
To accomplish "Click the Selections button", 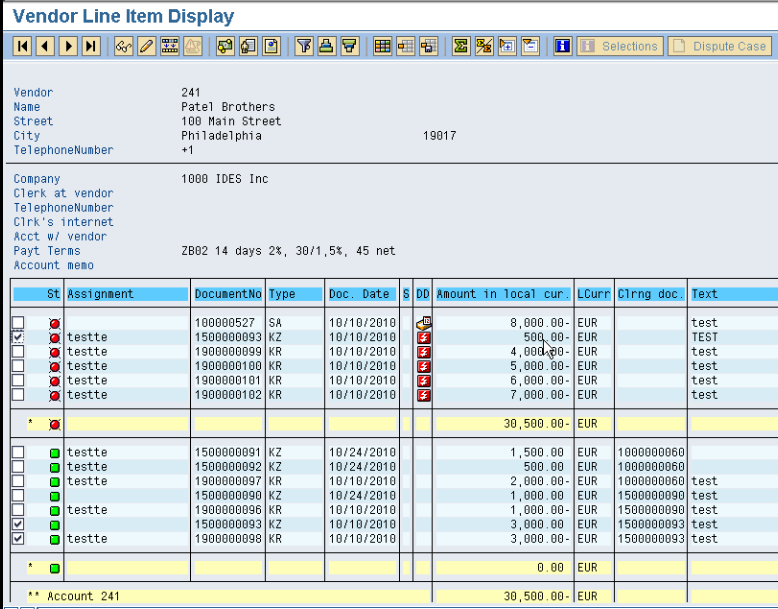I will (x=620, y=46).
